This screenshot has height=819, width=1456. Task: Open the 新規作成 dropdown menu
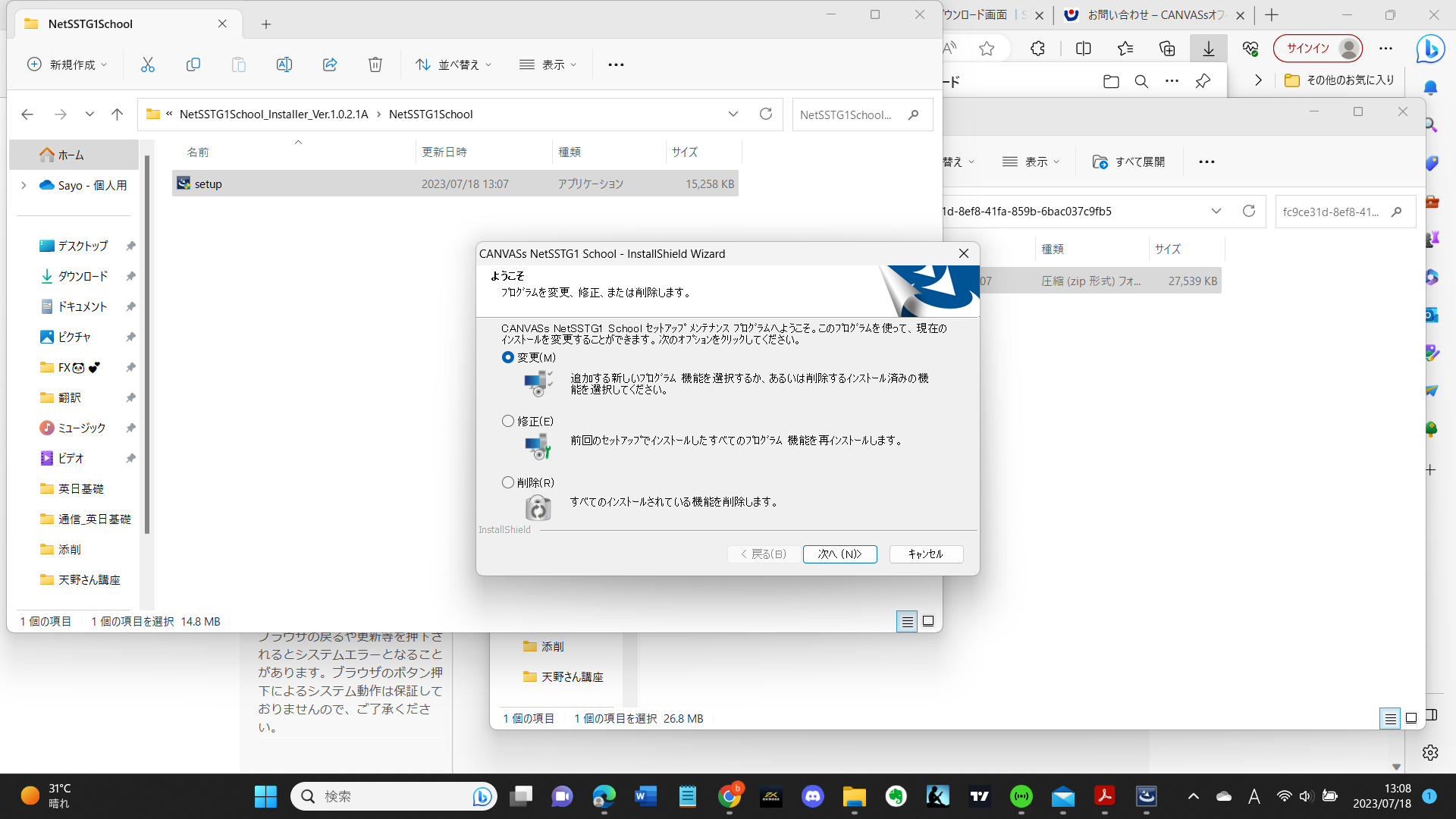click(x=67, y=64)
